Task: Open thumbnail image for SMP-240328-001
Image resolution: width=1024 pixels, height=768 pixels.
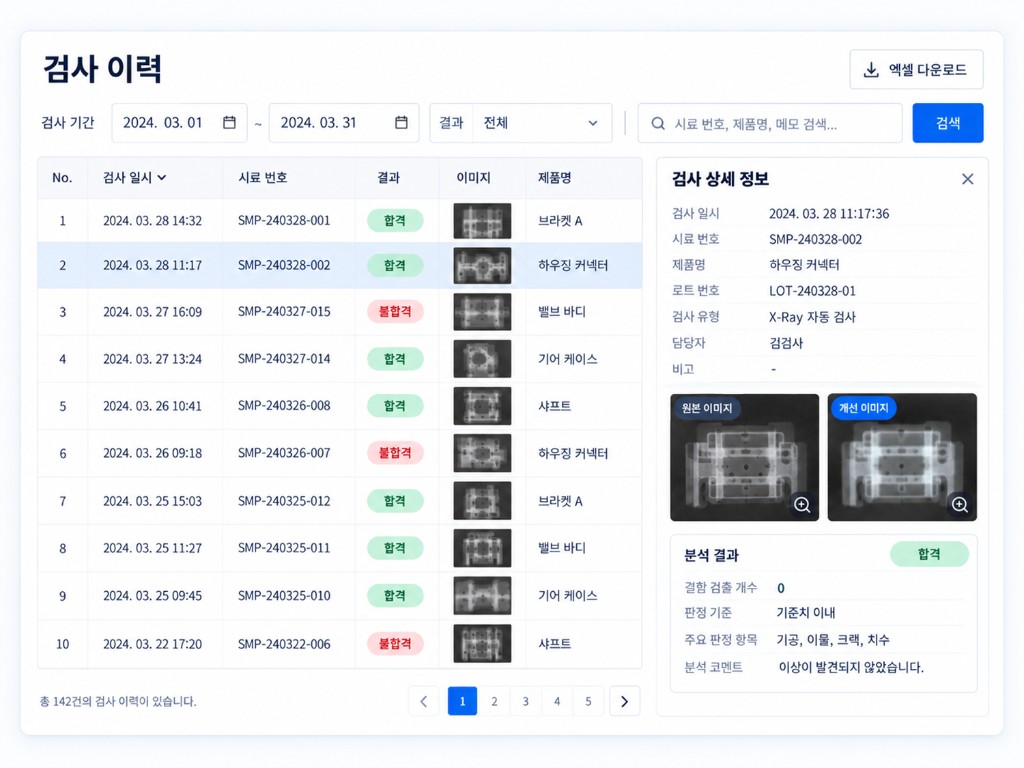Action: pyautogui.click(x=483, y=221)
